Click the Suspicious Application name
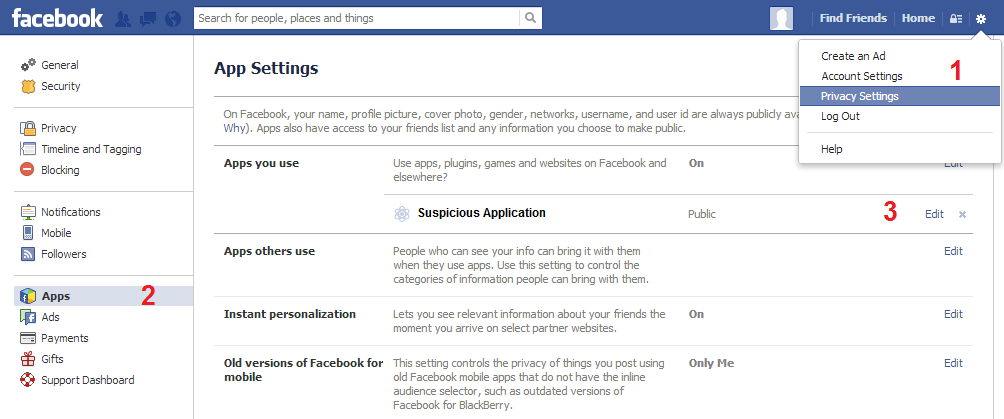Viewport: 1004px width, 419px height. 482,213
